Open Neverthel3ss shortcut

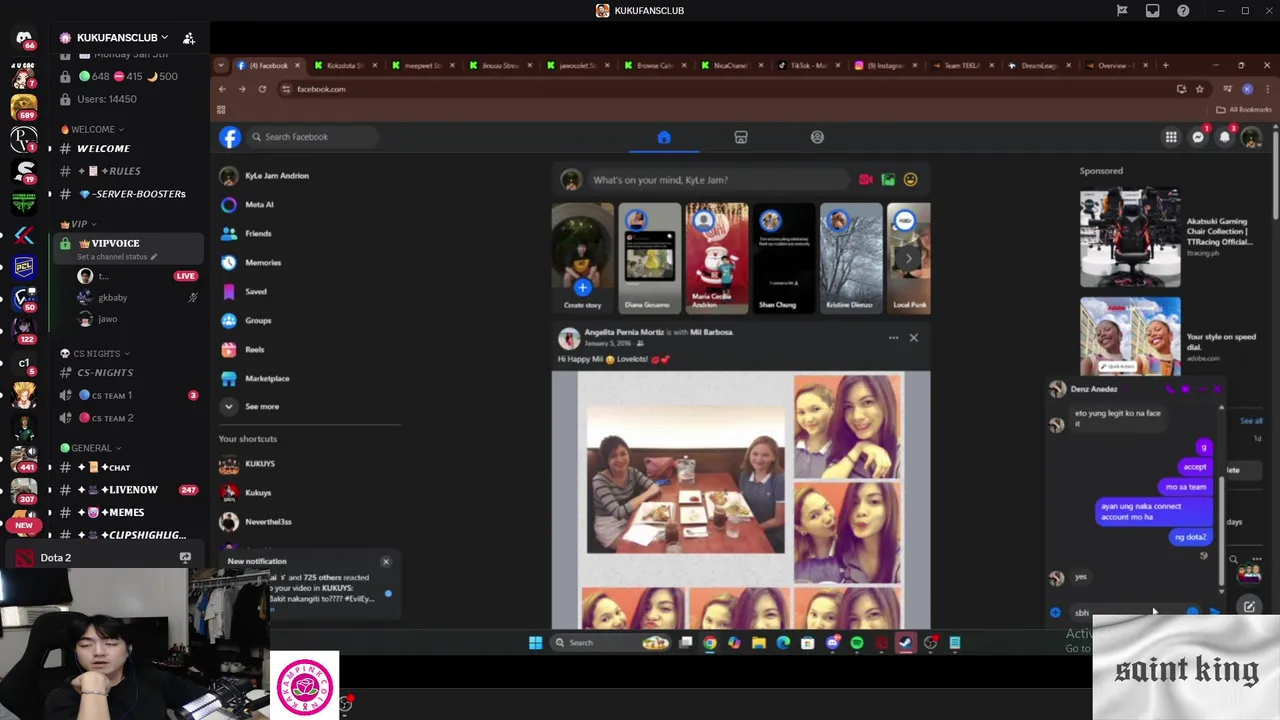[268, 522]
